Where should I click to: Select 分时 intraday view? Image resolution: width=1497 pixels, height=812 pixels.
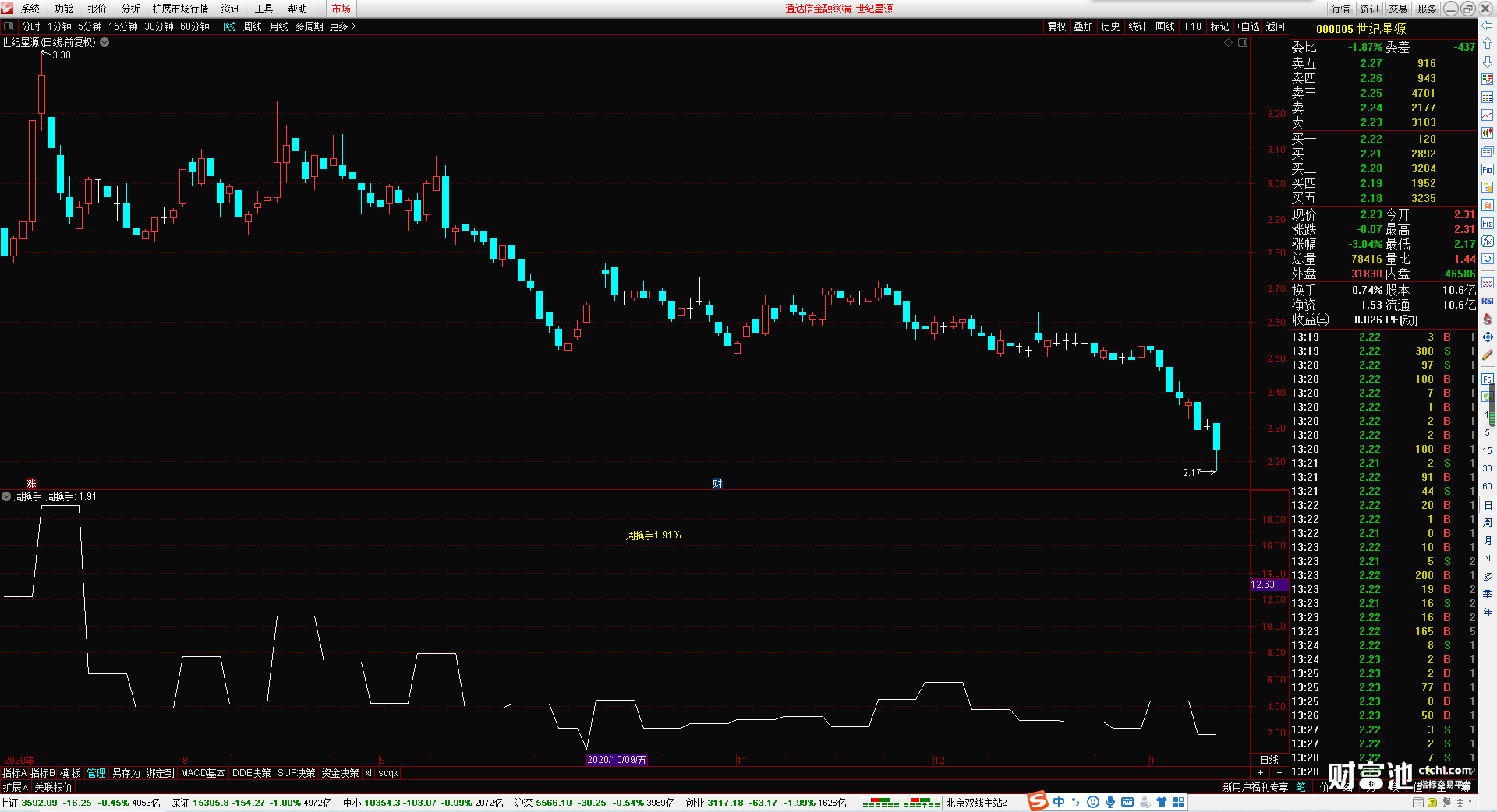coord(31,26)
